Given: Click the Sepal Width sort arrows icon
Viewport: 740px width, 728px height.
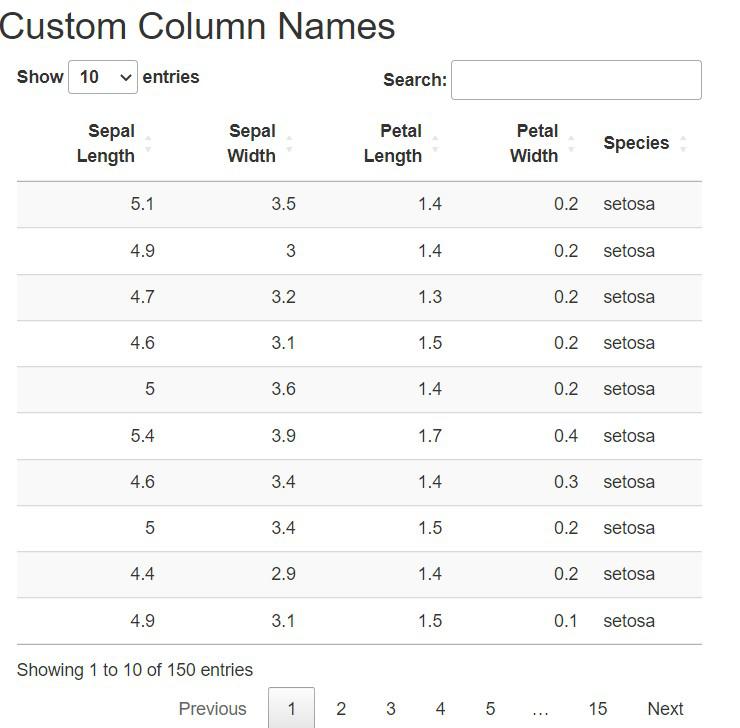Looking at the screenshot, I should [289, 144].
